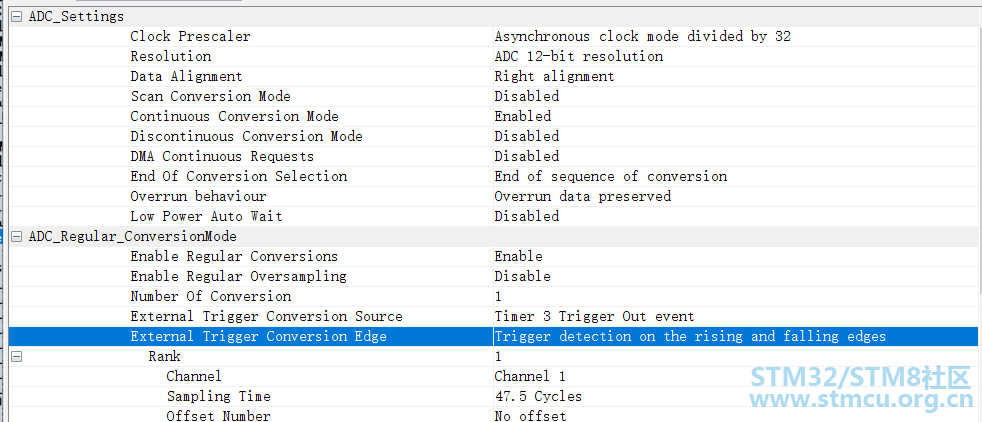This screenshot has width=982, height=422.
Task: Toggle Scan Conversion Mode Disabled value
Action: (526, 96)
